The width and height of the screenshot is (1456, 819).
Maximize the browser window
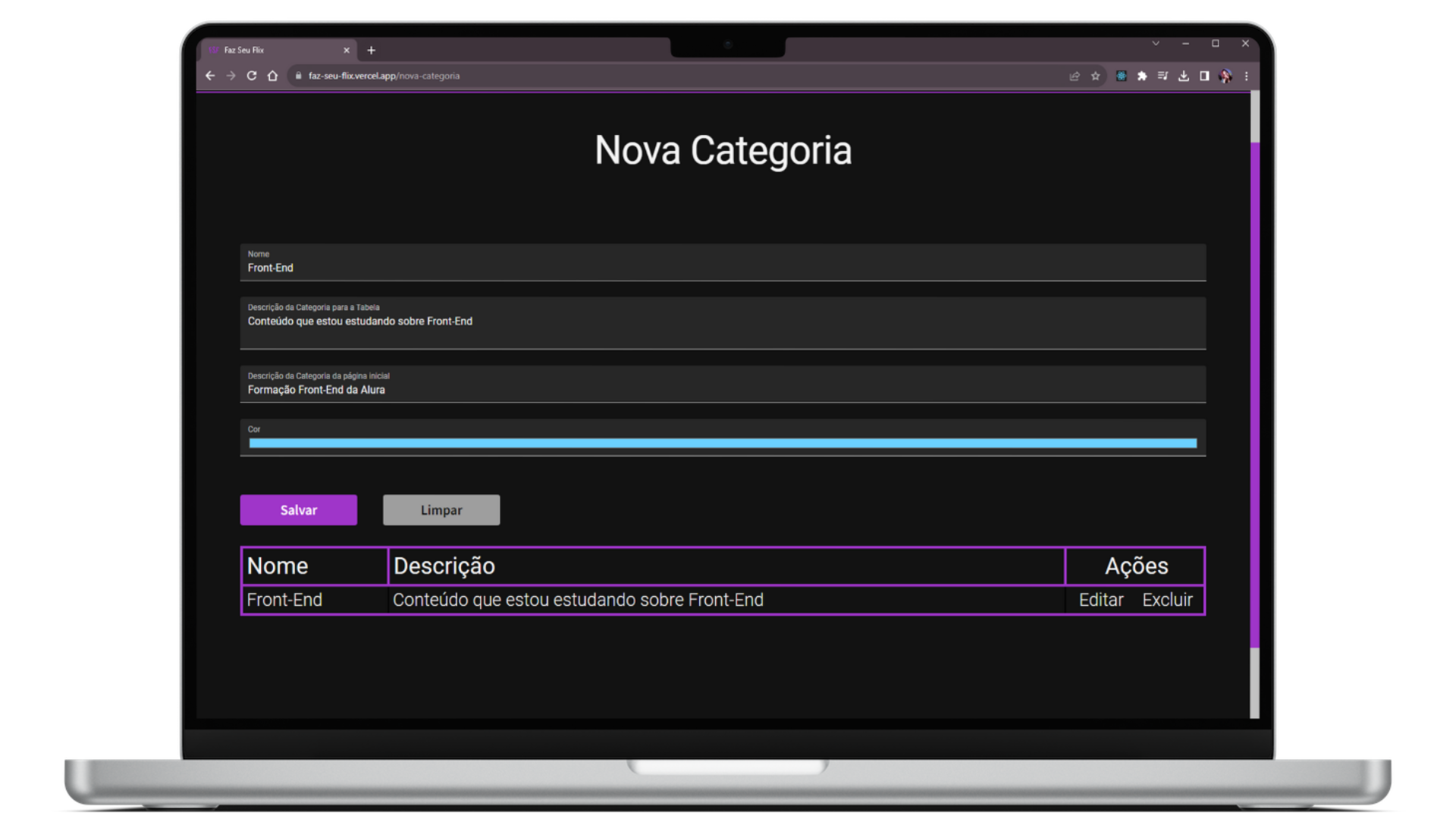point(1215,43)
